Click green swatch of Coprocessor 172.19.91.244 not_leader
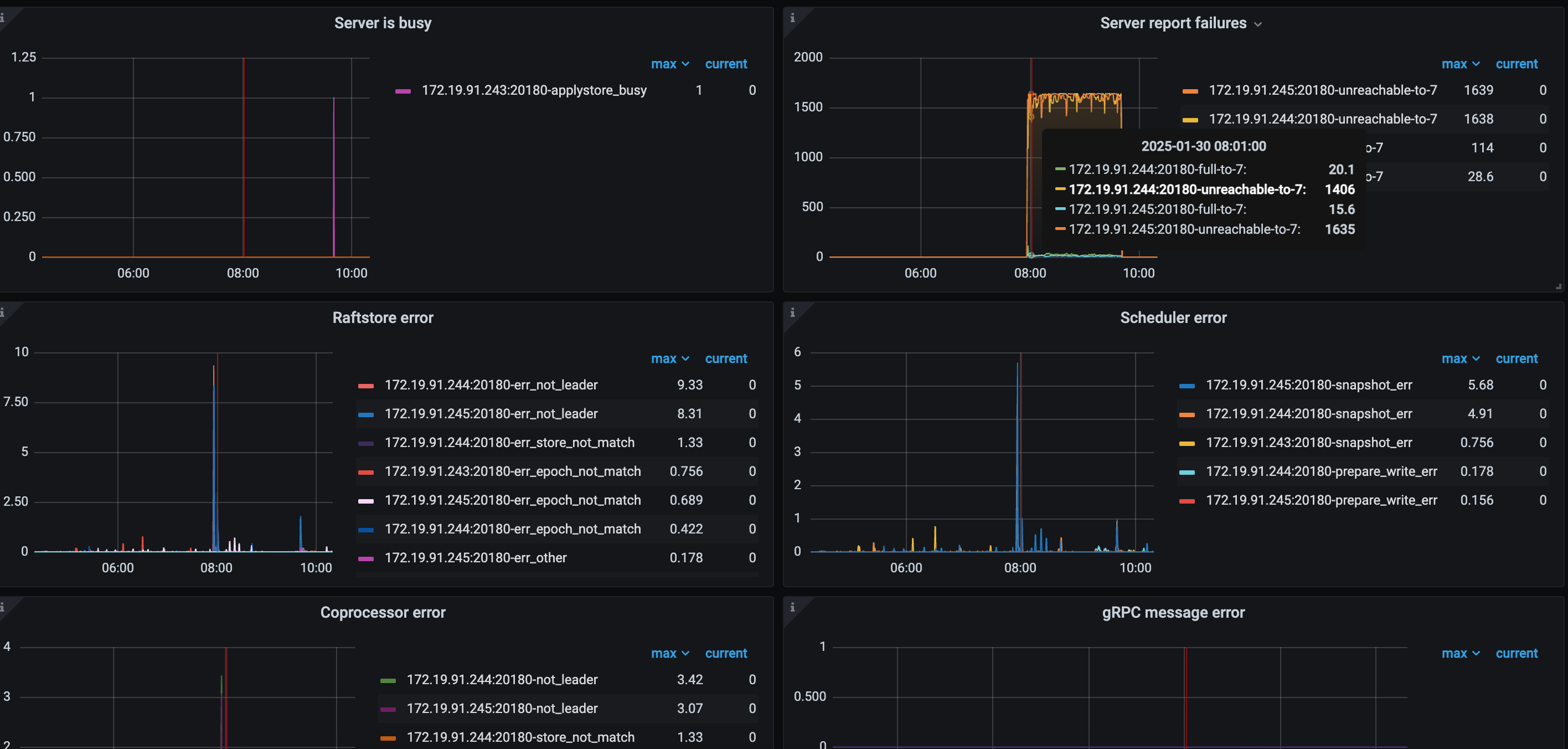1568x749 pixels. pyautogui.click(x=388, y=680)
